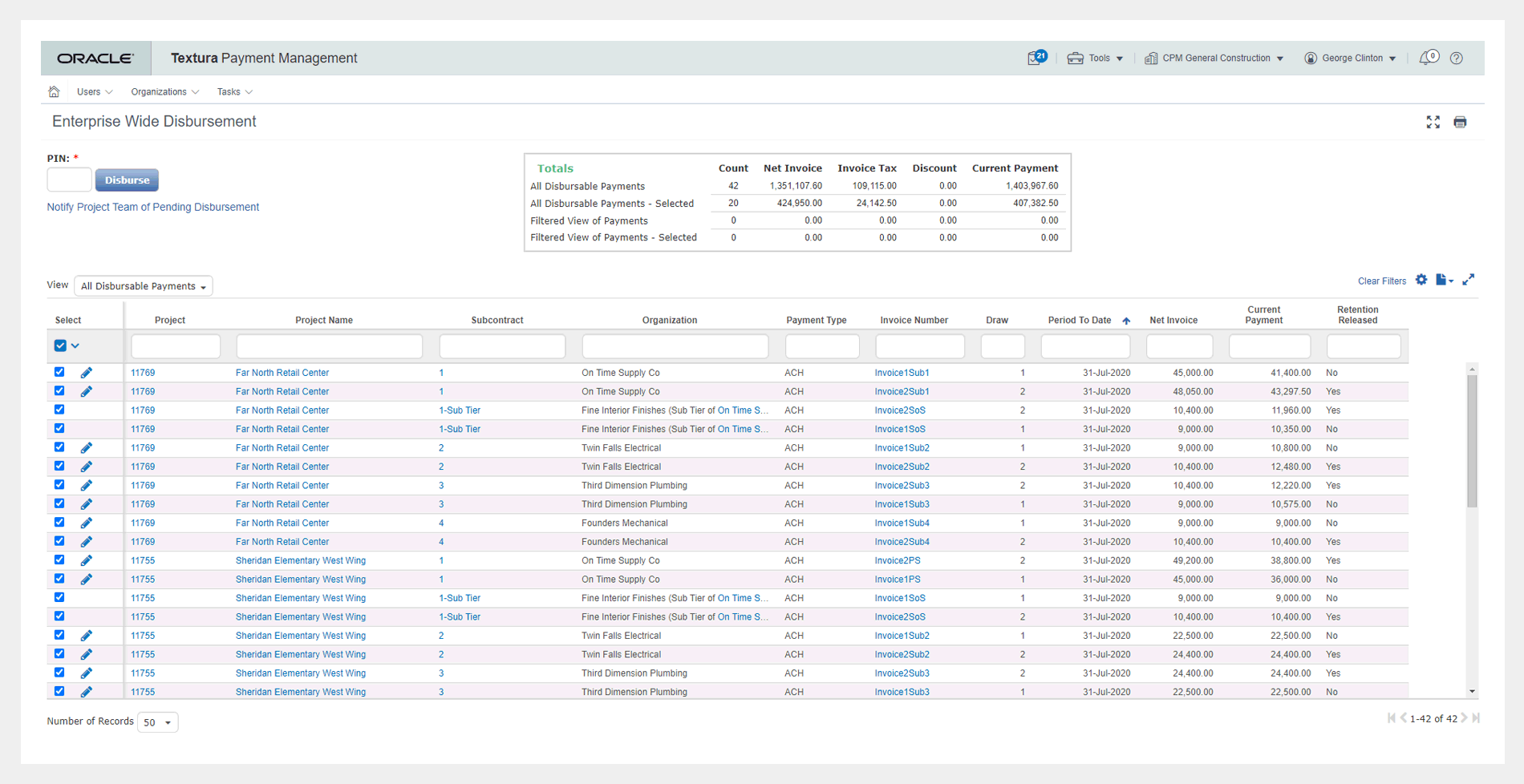The height and width of the screenshot is (784, 1524).
Task: Uncheck the Invoice1PS Sheridan Elementary row
Action: 59,579
